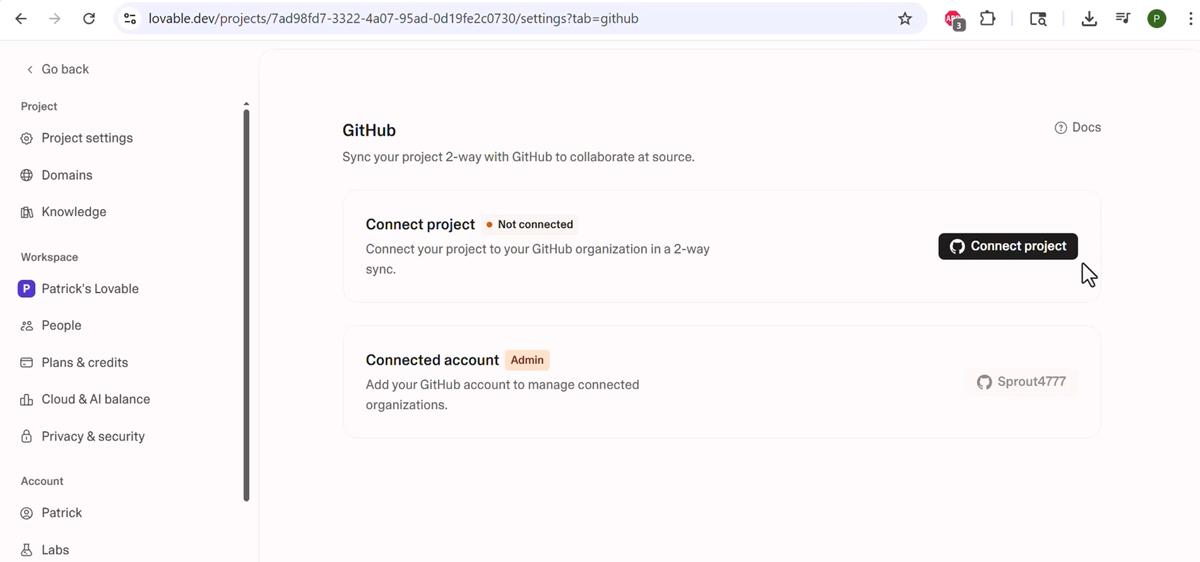The width and height of the screenshot is (1200, 562).
Task: Click the sidebar vertical scrollbar
Action: point(246,305)
